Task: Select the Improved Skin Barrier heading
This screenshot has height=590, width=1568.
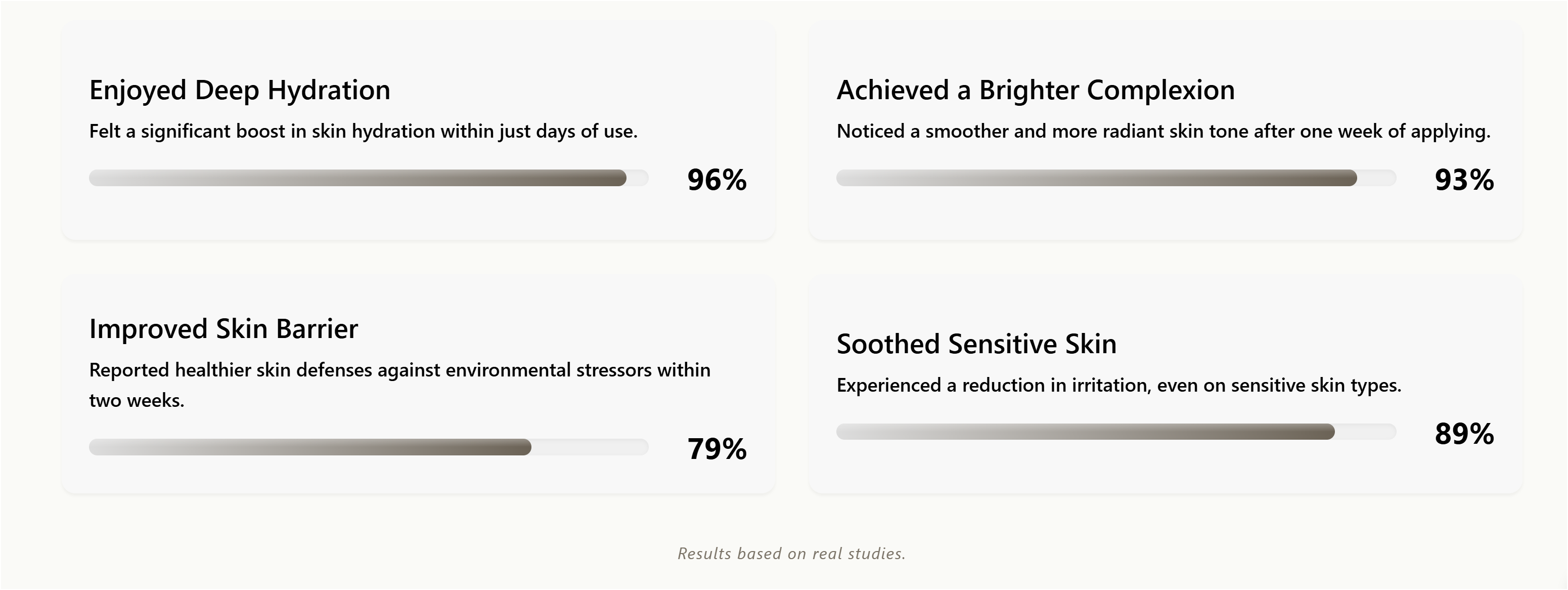Action: pos(223,329)
